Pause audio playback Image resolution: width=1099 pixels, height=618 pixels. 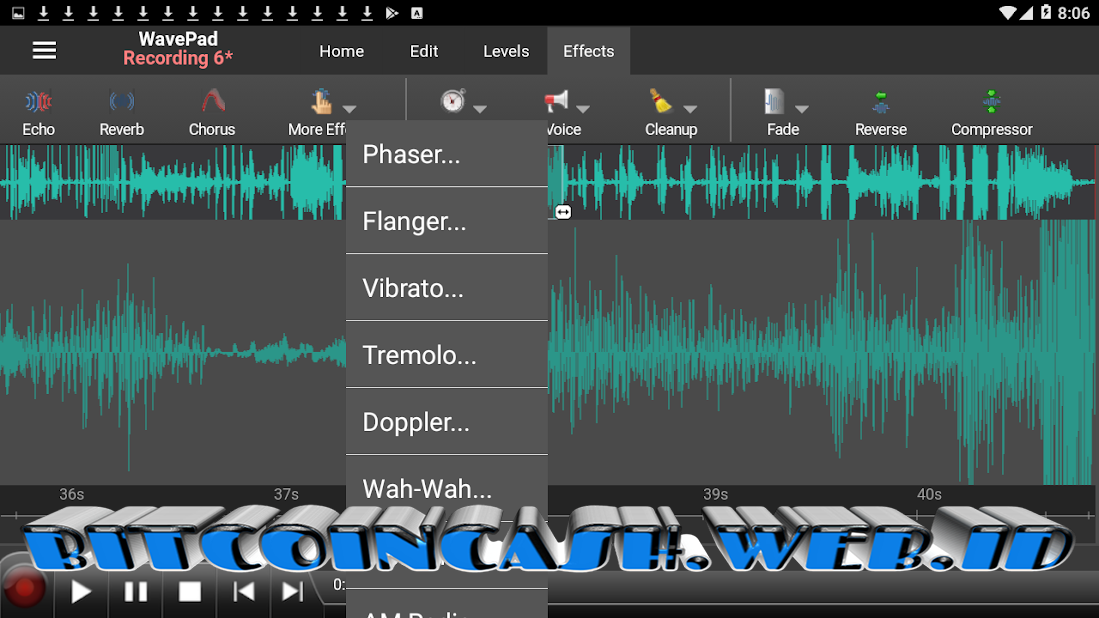[x=135, y=592]
